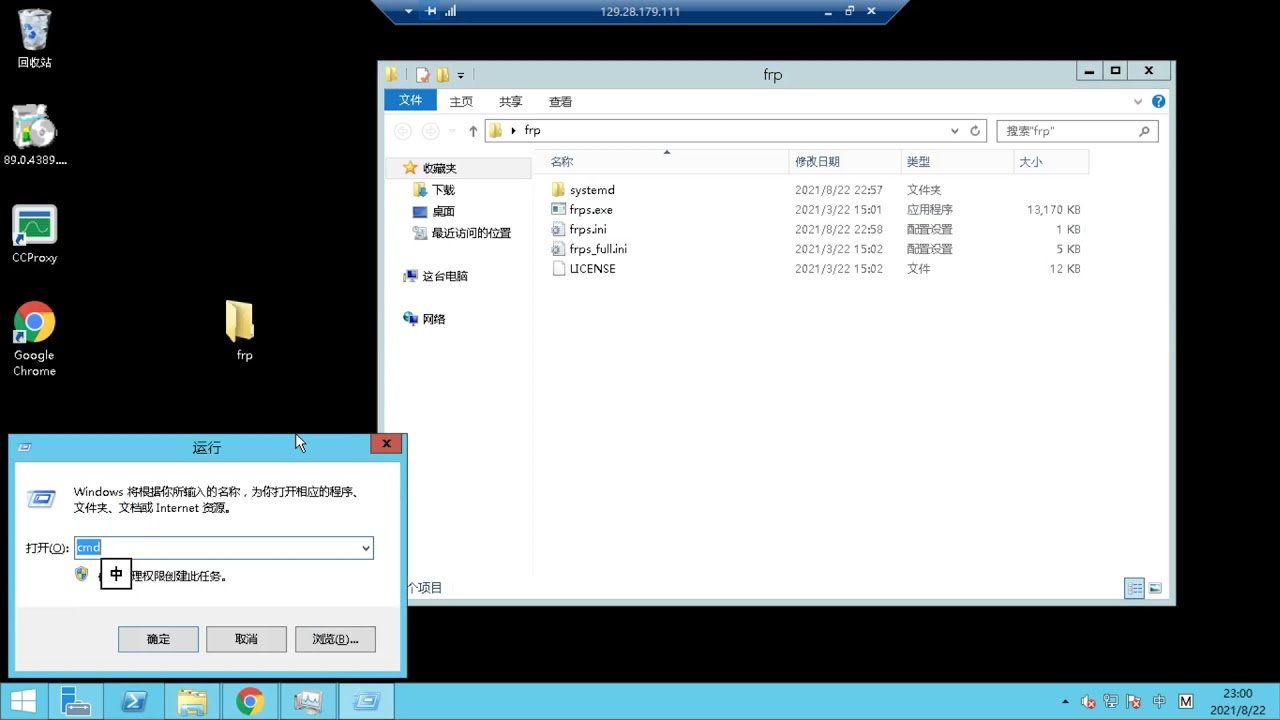The image size is (1280, 720).
Task: Show hidden tray icons arrow
Action: (x=1065, y=702)
